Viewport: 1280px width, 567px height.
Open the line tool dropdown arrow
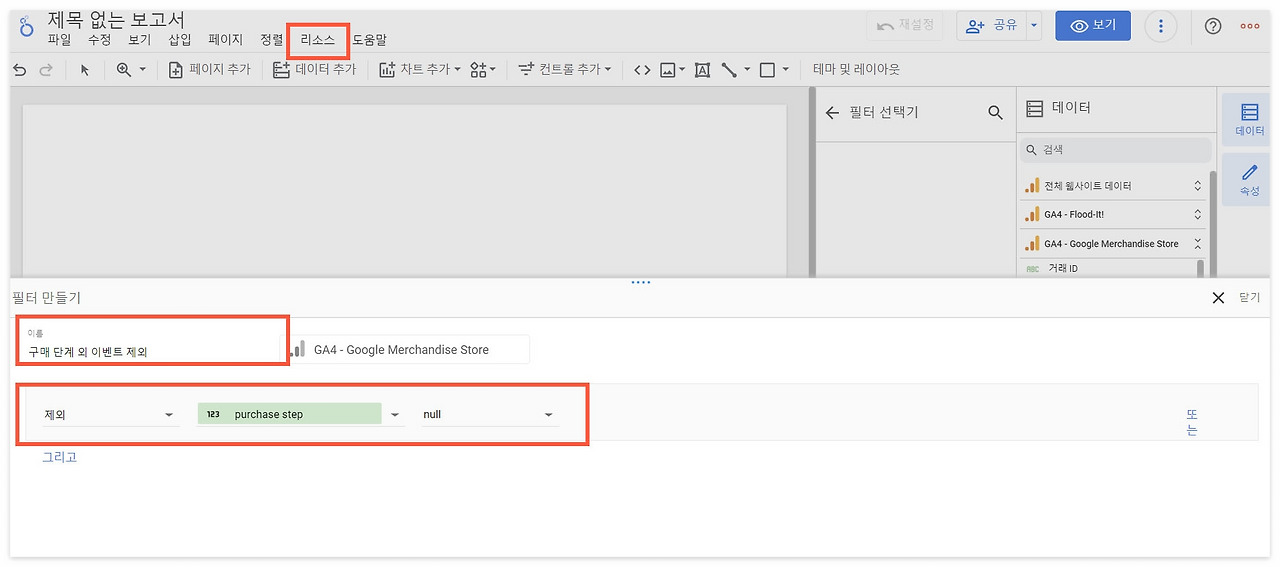coord(747,70)
